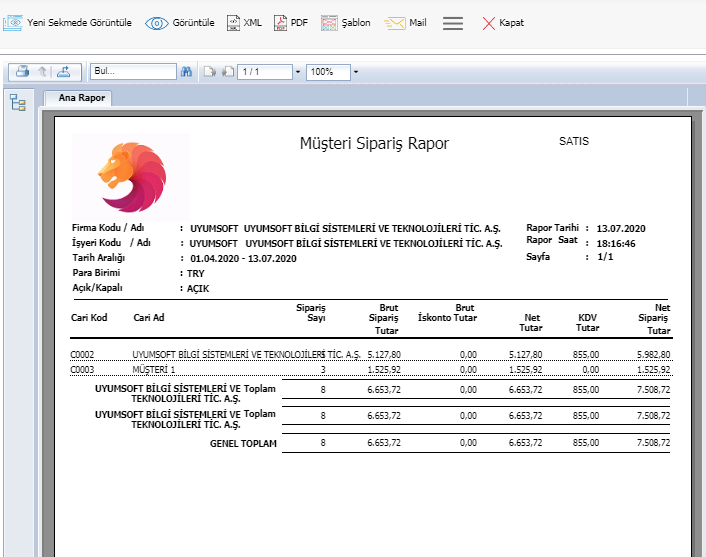Click the export report icon
This screenshot has height=557, width=706.
[64, 72]
